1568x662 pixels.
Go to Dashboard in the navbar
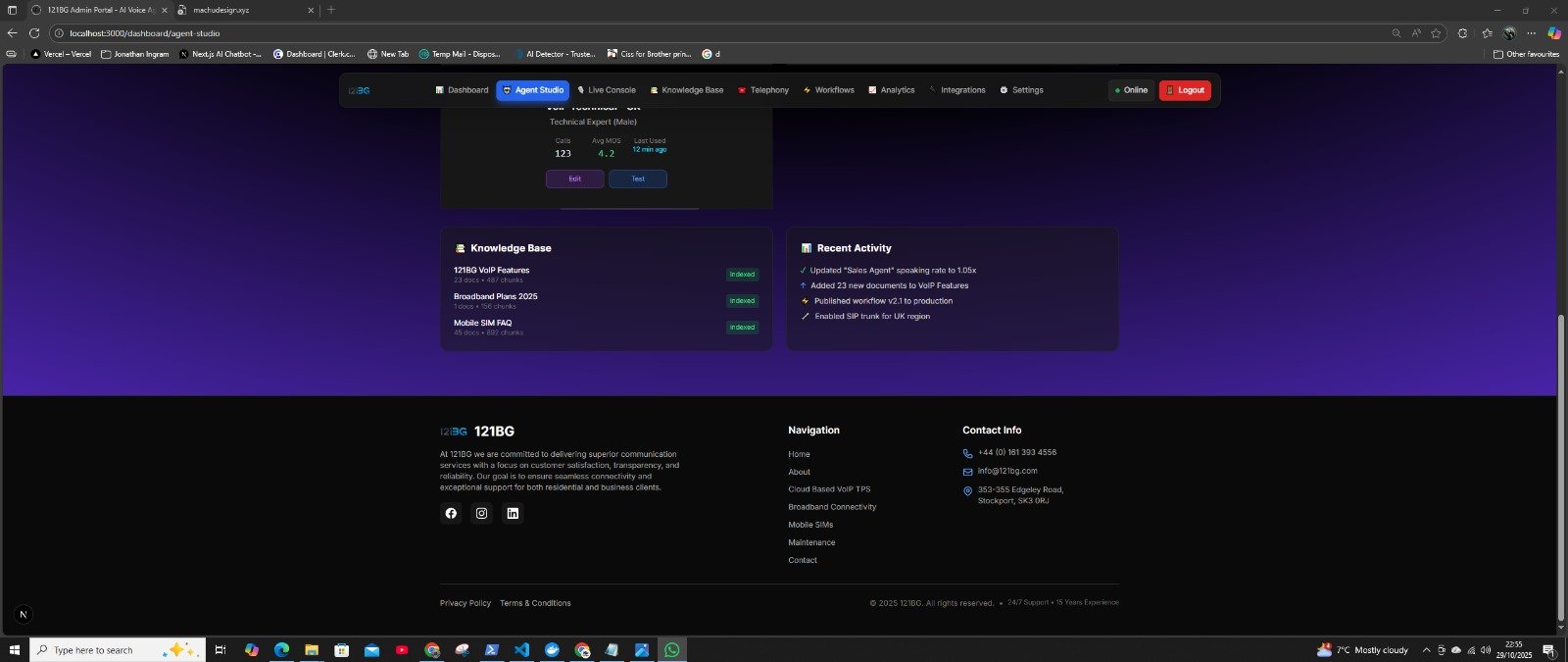[x=462, y=90]
